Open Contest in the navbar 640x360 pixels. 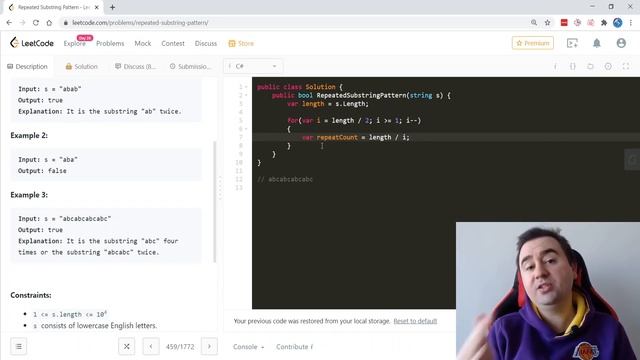[x=173, y=43]
